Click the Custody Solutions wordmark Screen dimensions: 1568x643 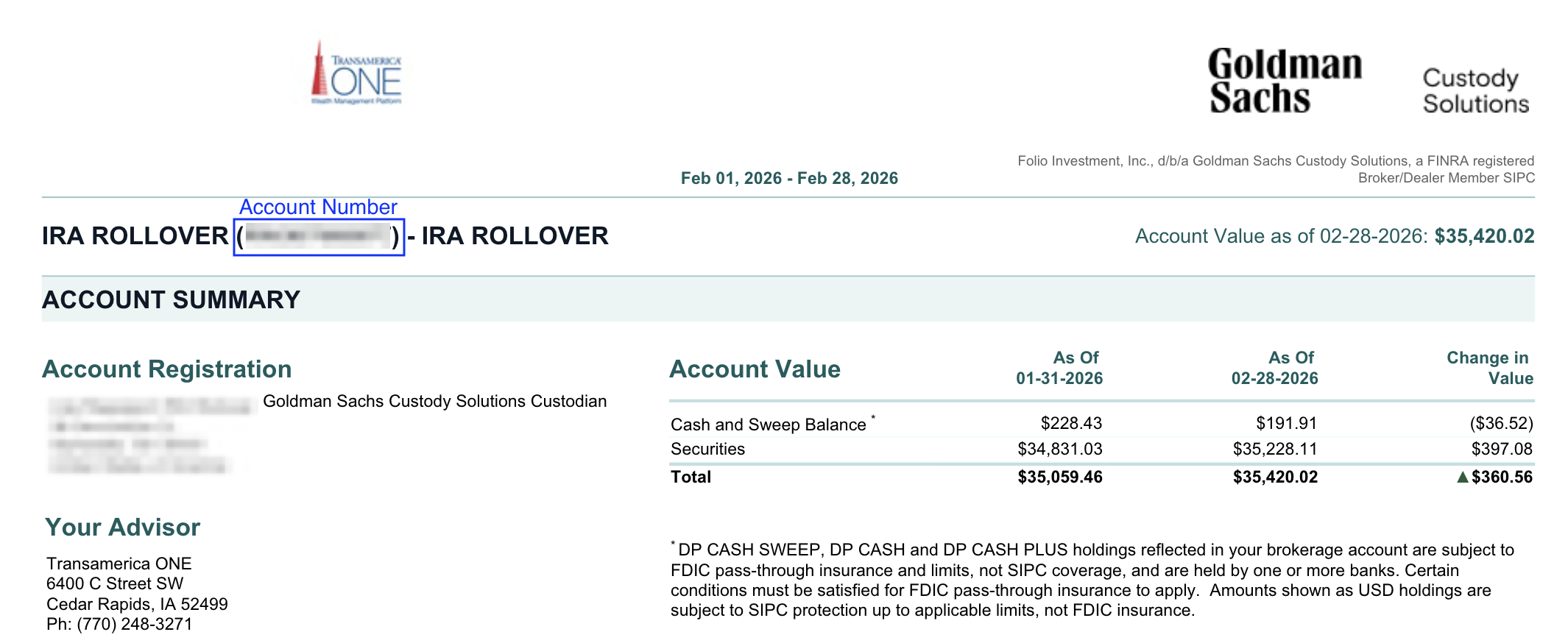1475,90
